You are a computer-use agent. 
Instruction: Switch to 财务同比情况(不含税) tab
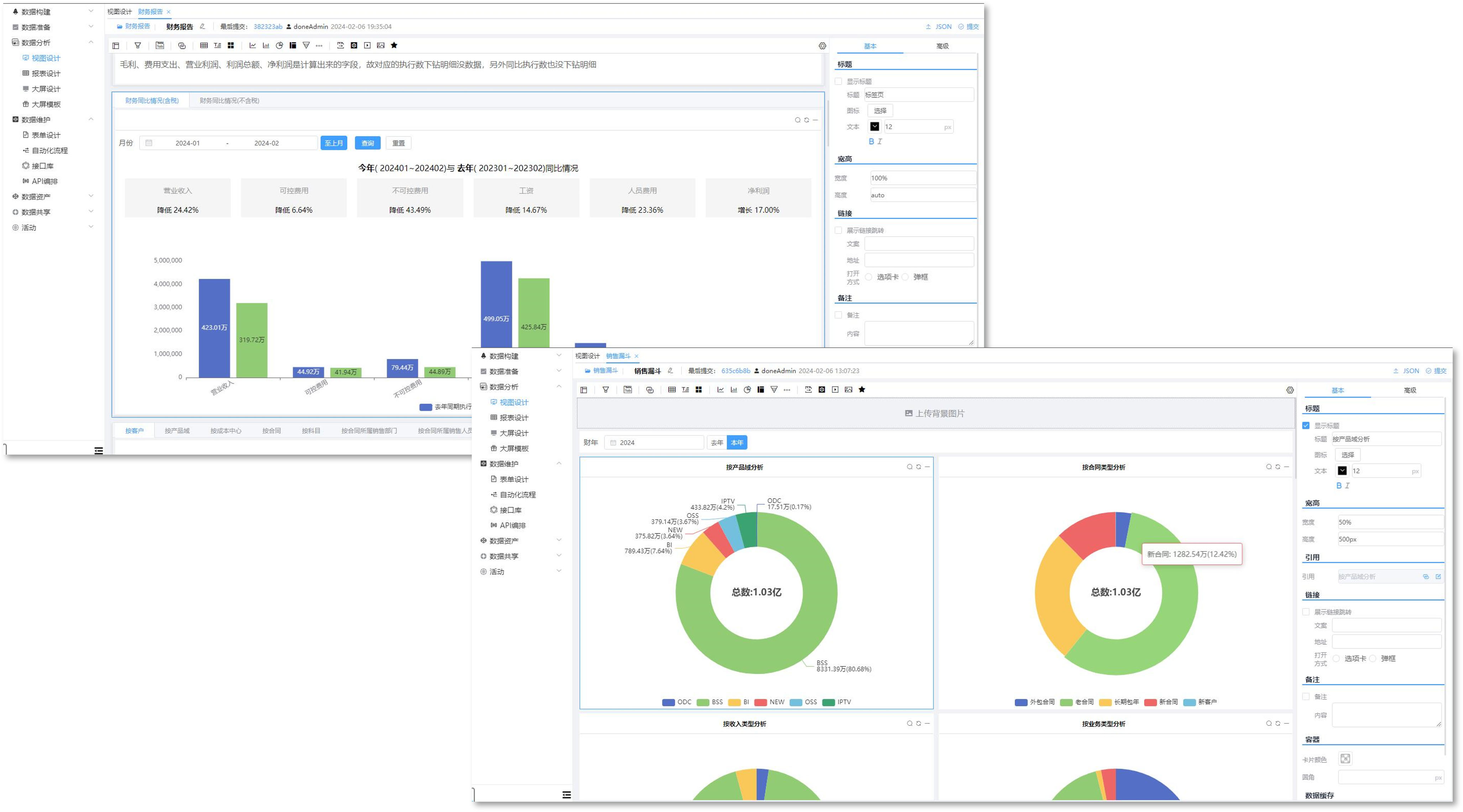point(229,100)
